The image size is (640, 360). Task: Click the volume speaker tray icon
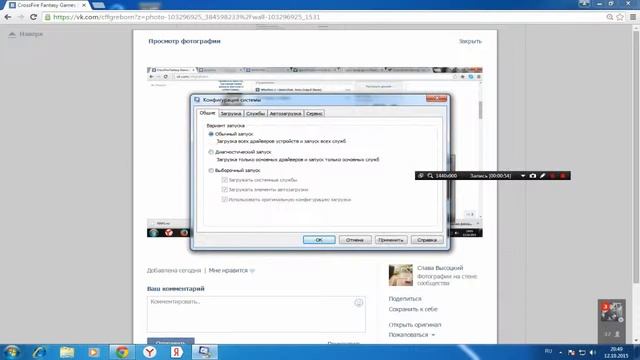(x=593, y=352)
